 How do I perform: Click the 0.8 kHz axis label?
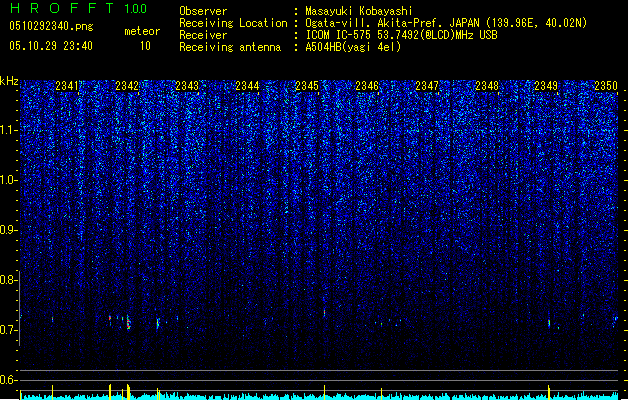pos(8,280)
